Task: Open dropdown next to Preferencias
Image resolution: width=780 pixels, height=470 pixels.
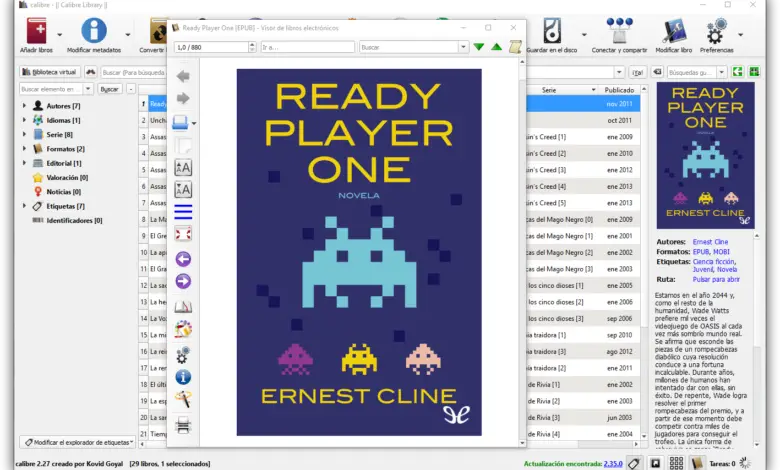Action: pyautogui.click(x=741, y=35)
